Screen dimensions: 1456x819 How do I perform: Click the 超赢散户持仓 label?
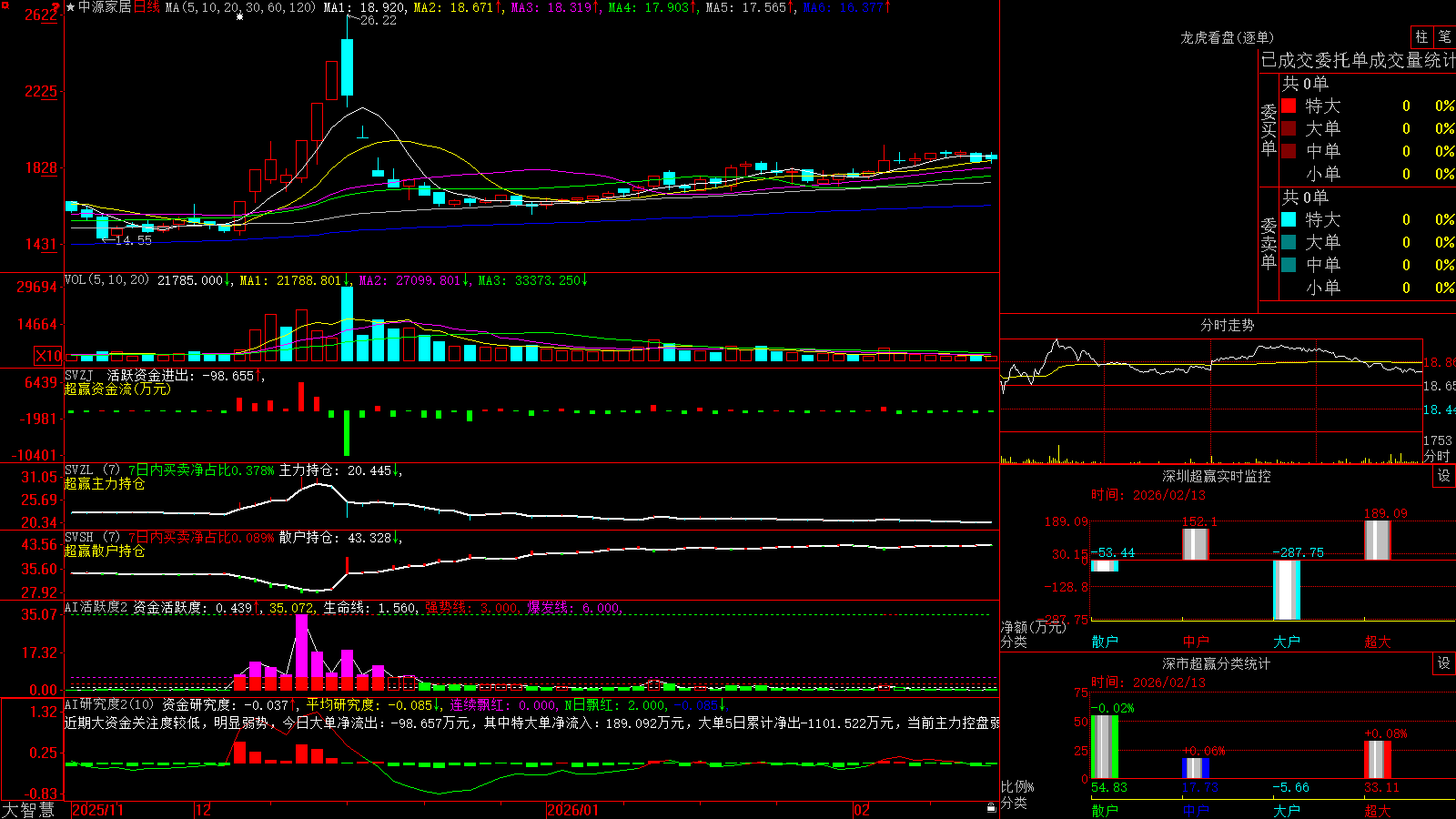tap(105, 551)
